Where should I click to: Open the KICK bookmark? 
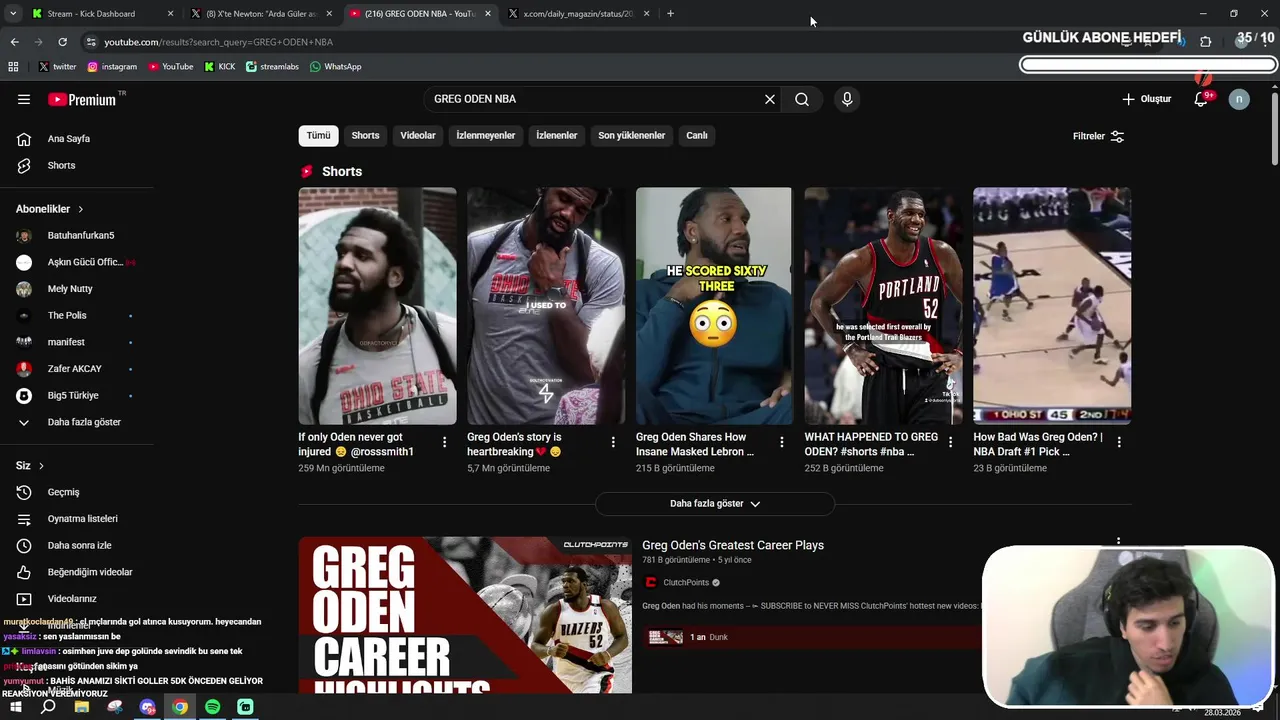click(220, 67)
